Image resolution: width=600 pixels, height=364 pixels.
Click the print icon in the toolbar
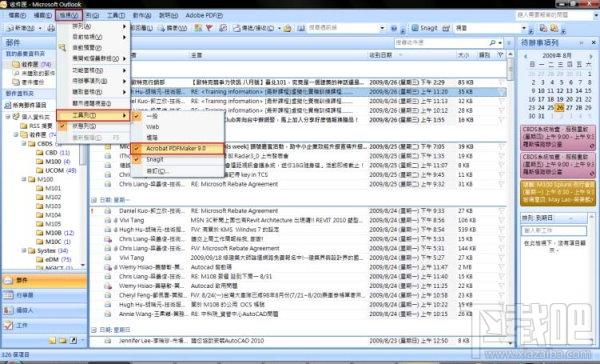(x=51, y=28)
